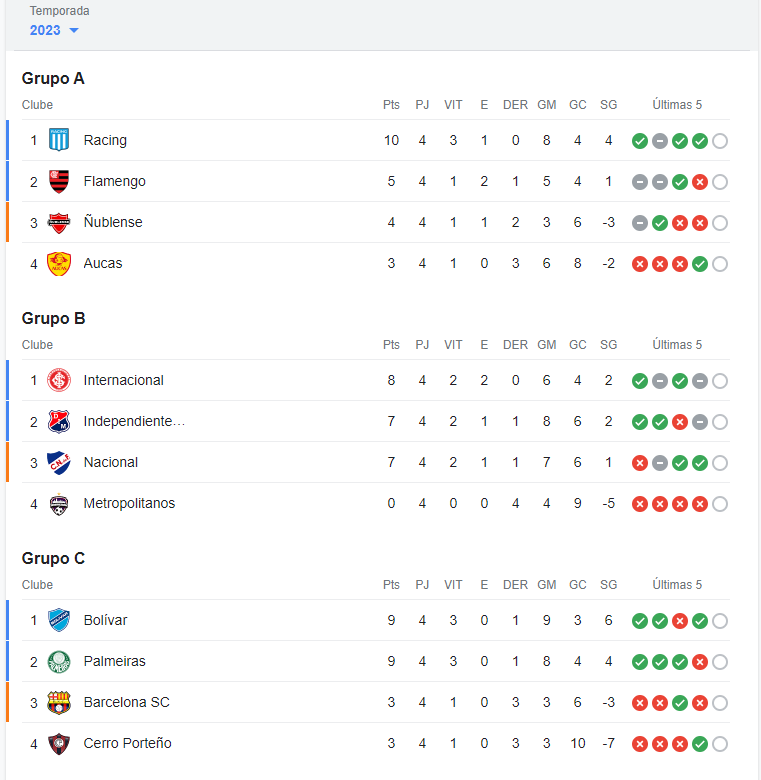This screenshot has height=780, width=761.
Task: Click the Bolívar team name
Action: pyautogui.click(x=105, y=620)
